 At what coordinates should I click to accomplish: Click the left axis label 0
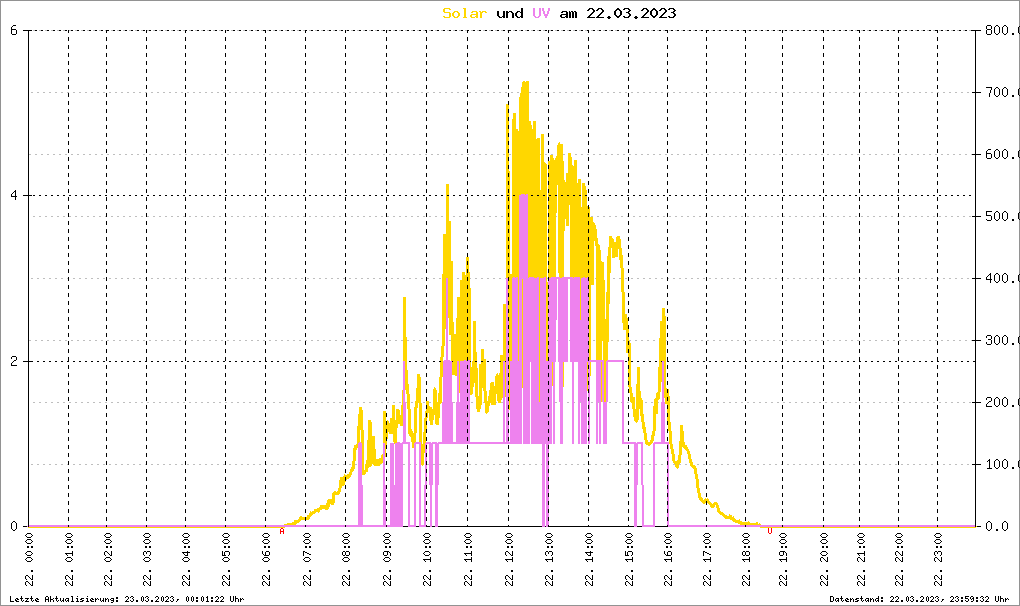click(x=14, y=527)
